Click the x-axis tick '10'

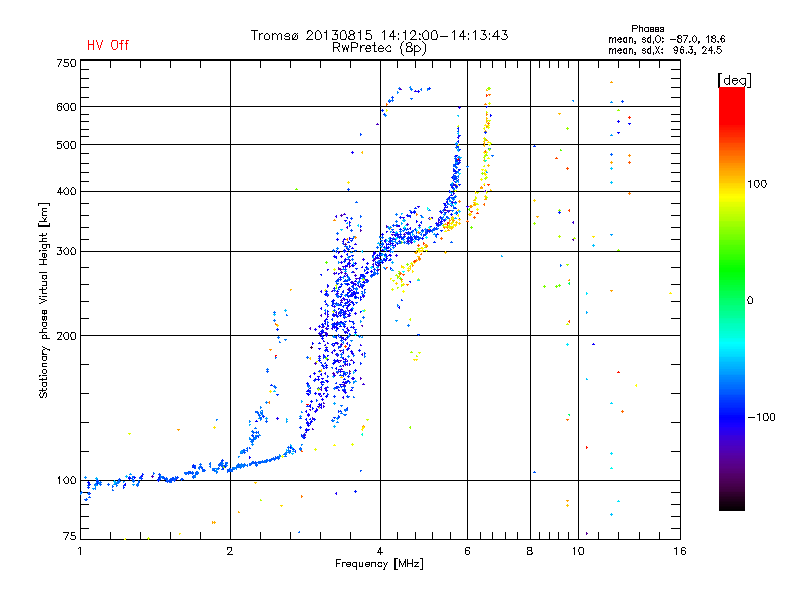coord(578,551)
